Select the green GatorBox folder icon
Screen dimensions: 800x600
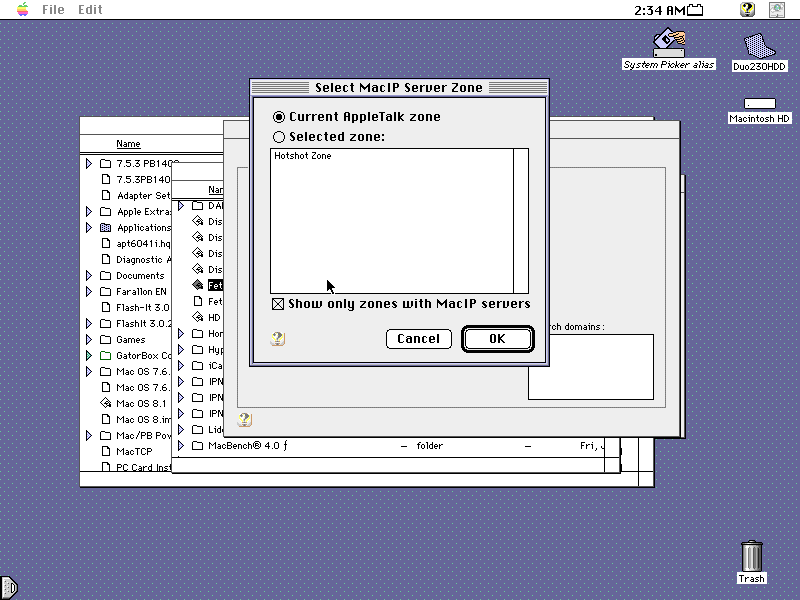tap(106, 355)
